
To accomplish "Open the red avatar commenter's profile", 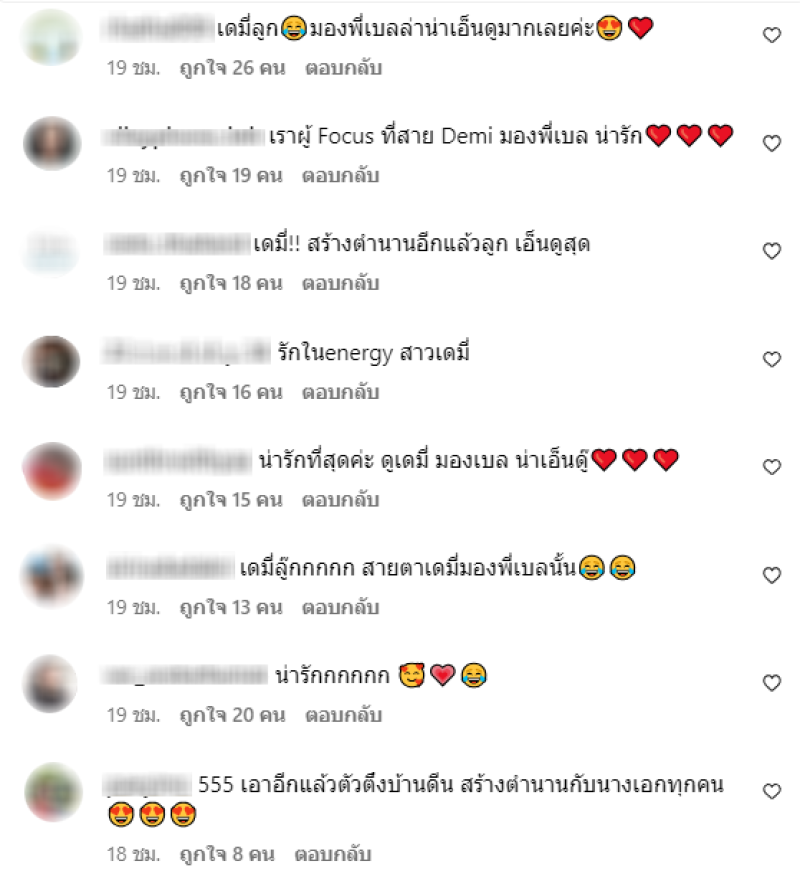I will pos(51,471).
